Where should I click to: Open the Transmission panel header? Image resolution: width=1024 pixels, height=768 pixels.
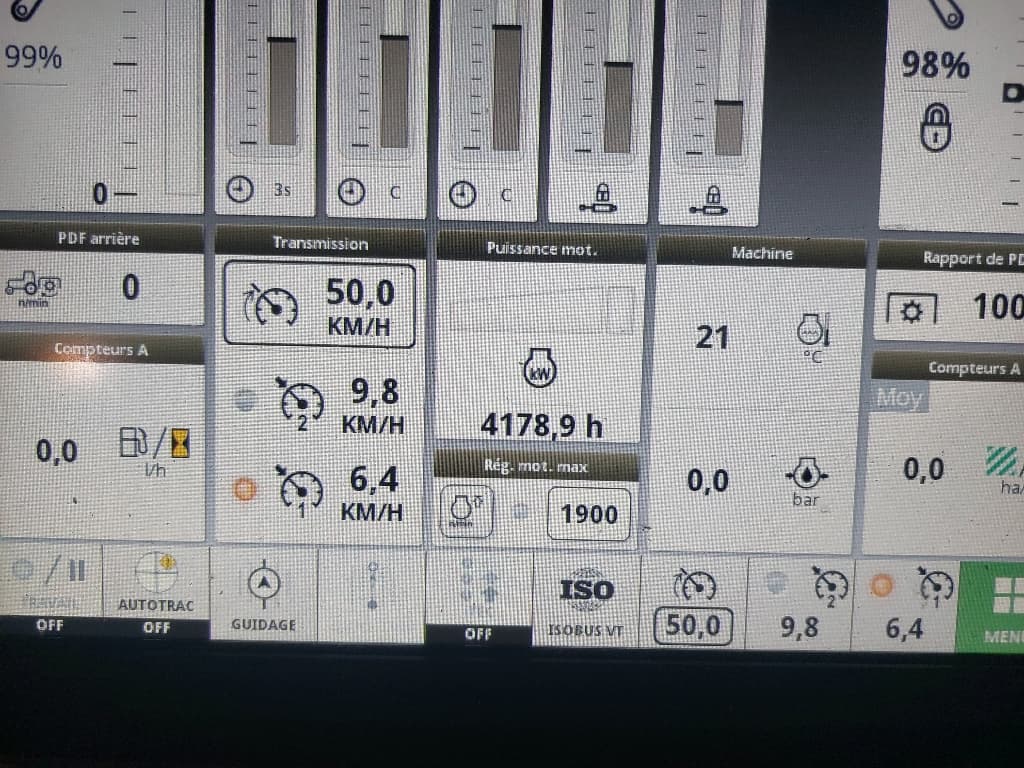320,242
